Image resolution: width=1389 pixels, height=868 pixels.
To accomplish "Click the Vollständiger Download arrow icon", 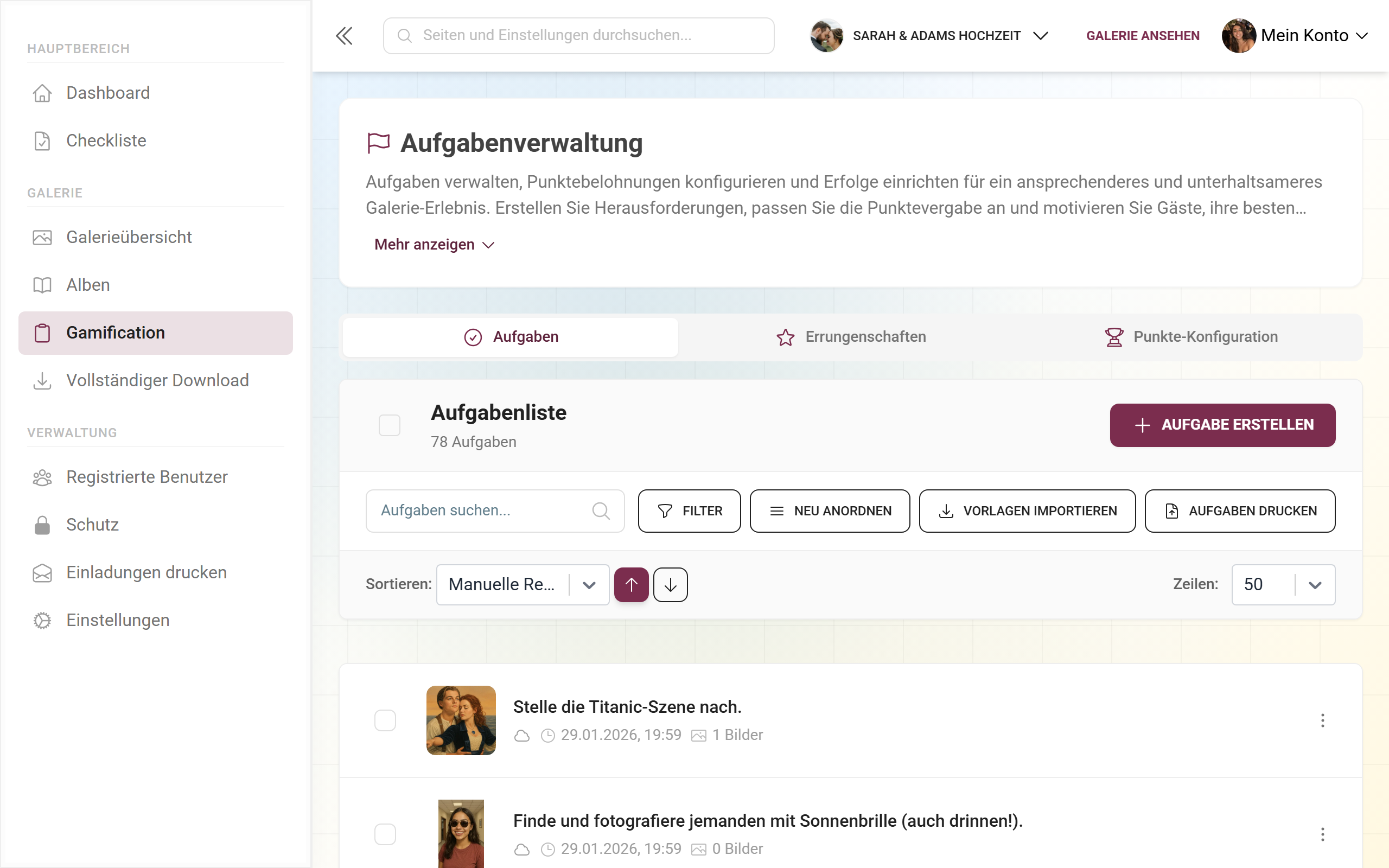I will coord(42,381).
